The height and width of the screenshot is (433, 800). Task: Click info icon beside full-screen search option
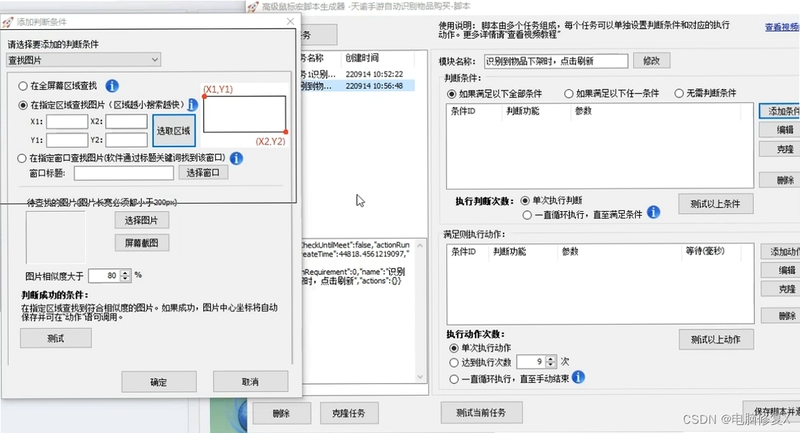[x=112, y=86]
